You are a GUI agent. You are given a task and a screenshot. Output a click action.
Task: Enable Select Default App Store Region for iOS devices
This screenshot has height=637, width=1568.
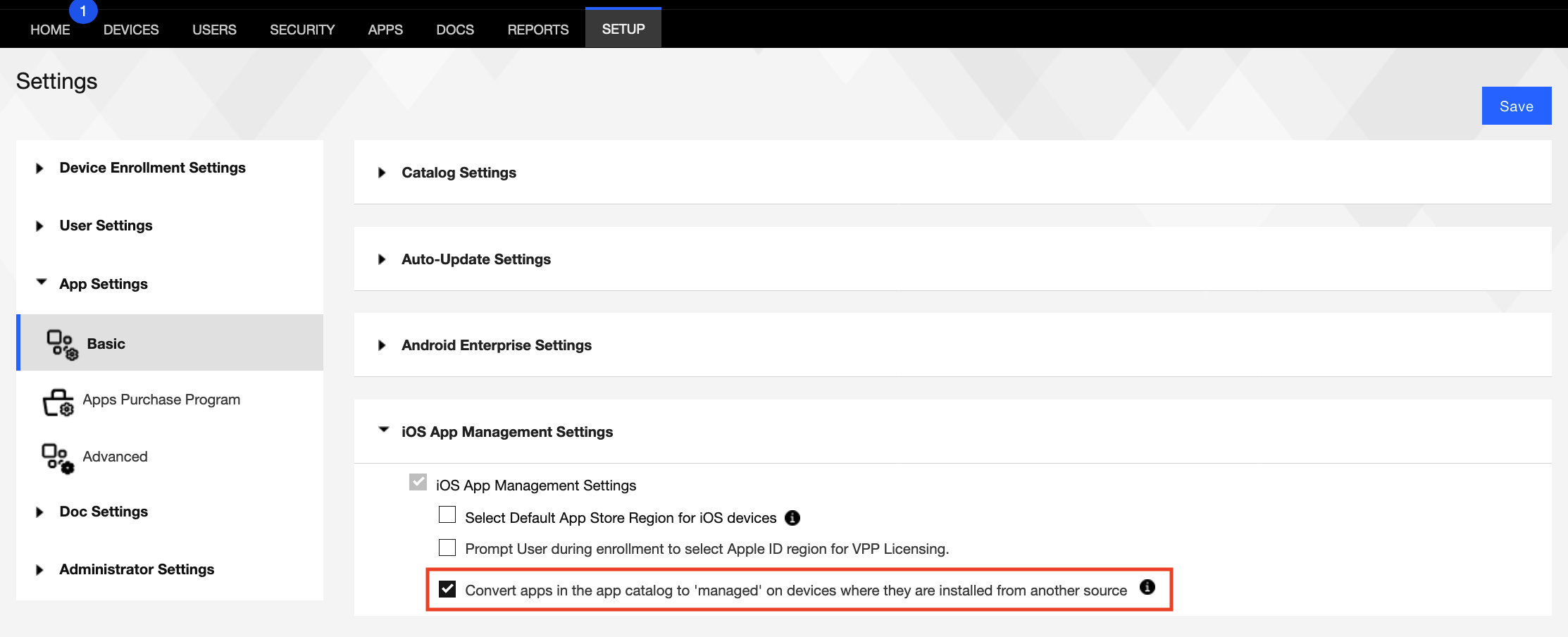pyautogui.click(x=447, y=514)
